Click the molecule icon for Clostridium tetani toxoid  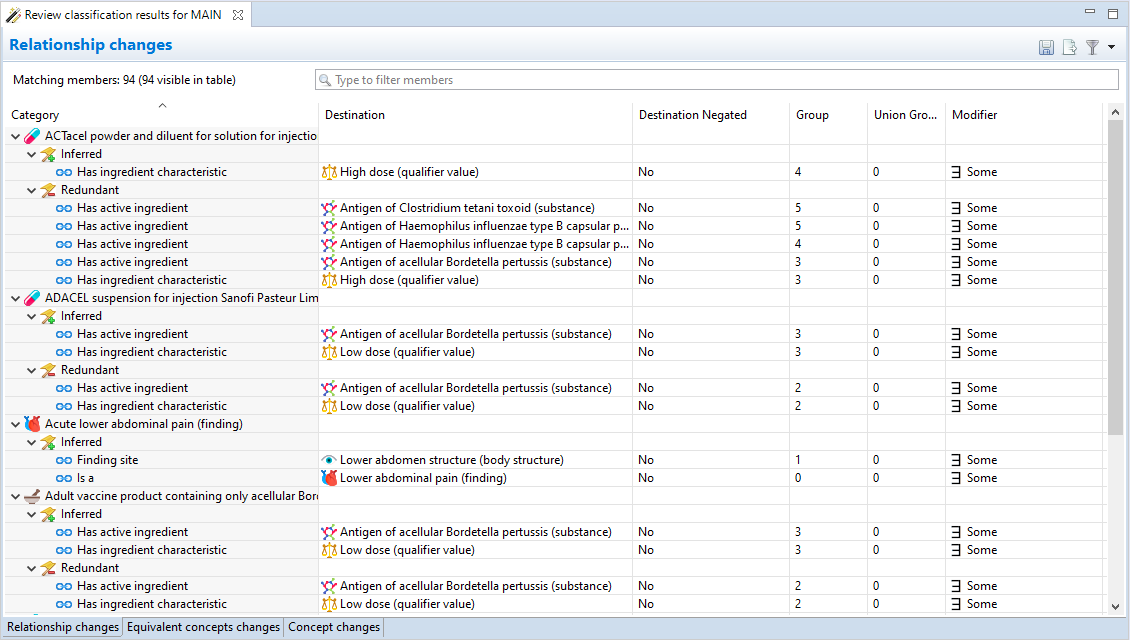329,208
